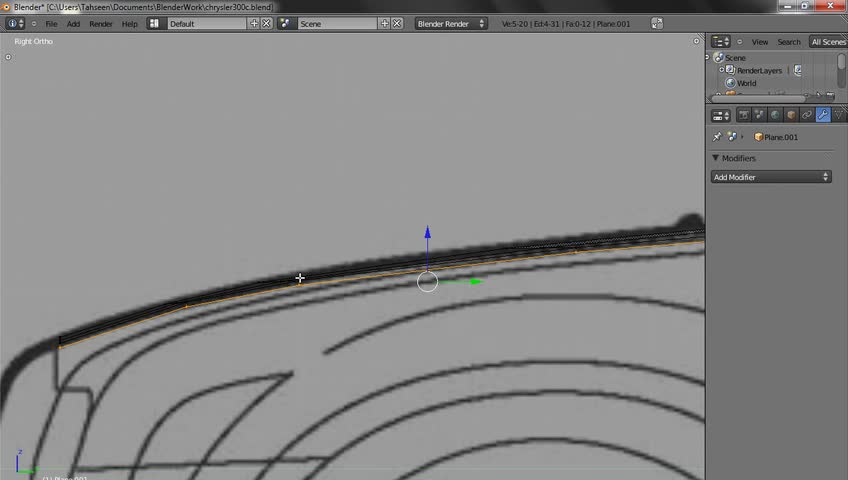Add a new scene
Viewport: 848px width, 480px height.
[x=385, y=23]
